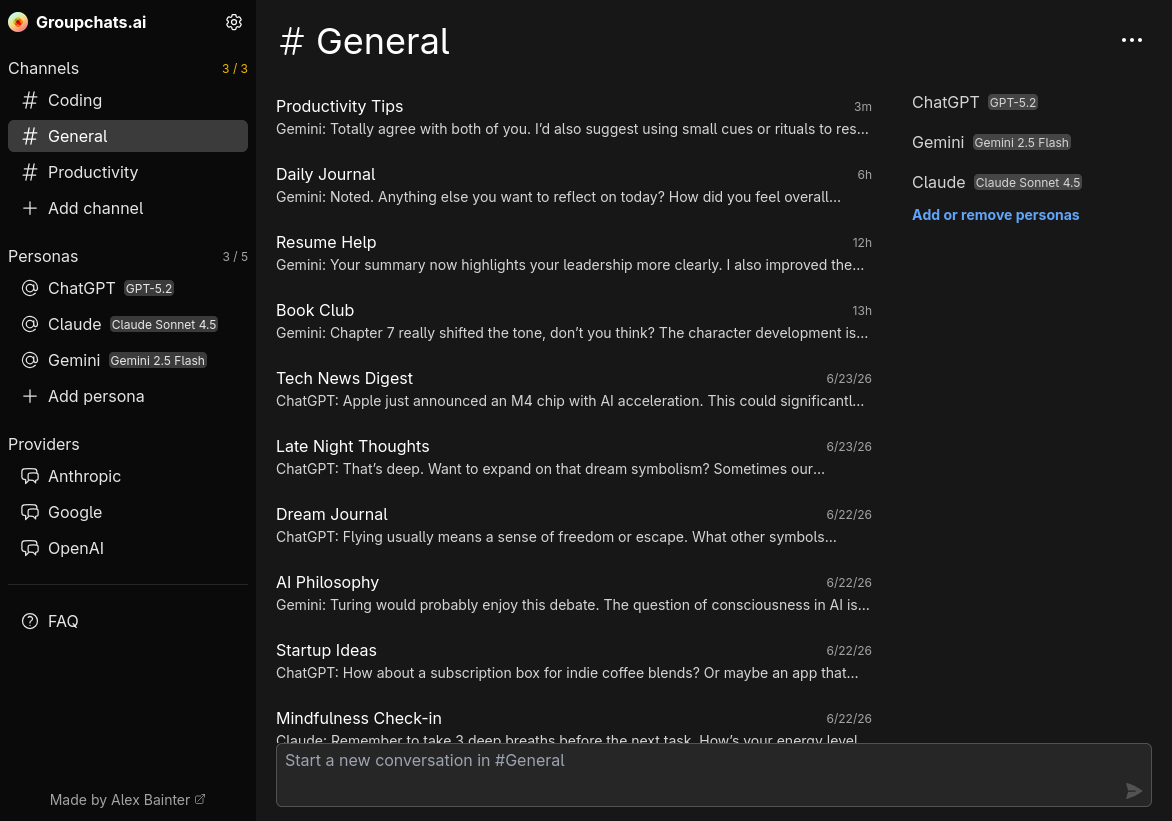Click the external link icon by Alex Bainter
Screen dimensions: 1172x821
[200, 799]
